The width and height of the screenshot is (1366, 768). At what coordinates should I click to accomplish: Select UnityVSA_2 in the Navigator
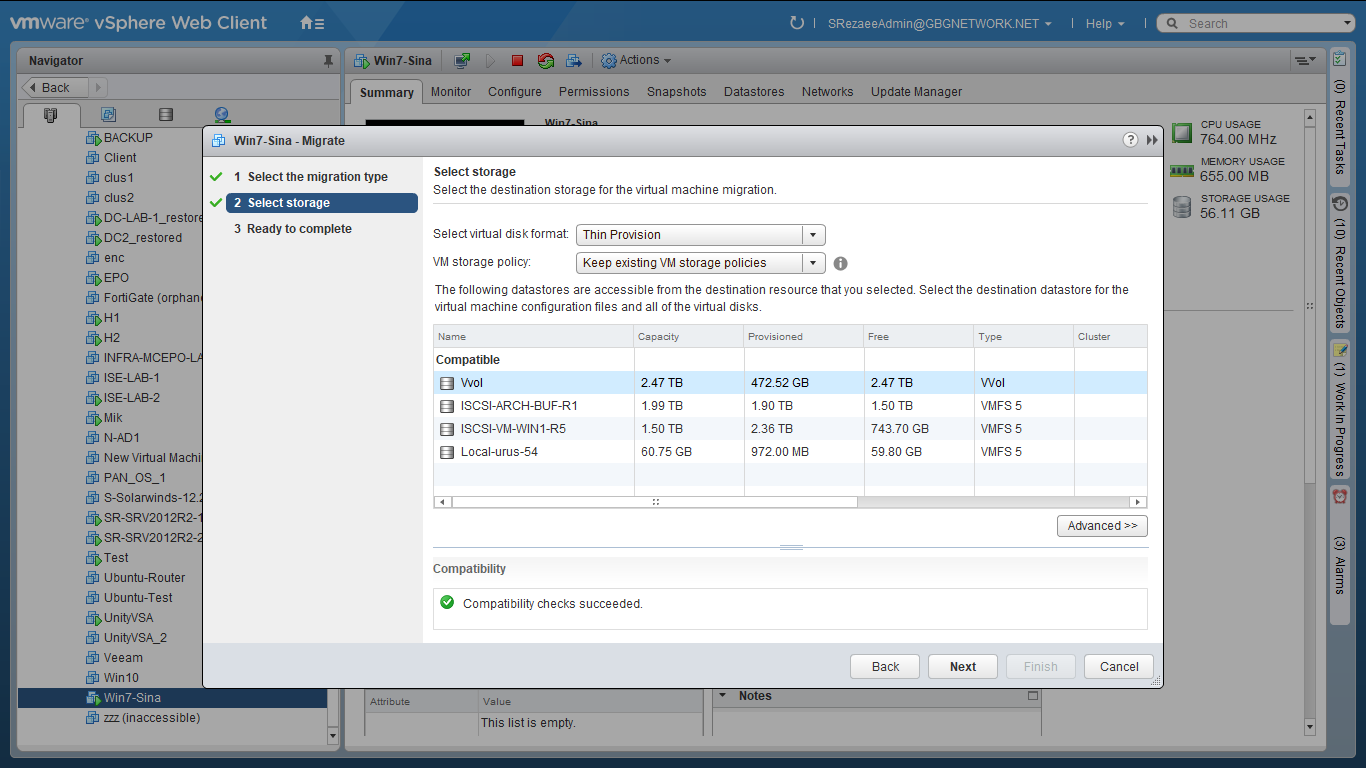click(x=135, y=638)
